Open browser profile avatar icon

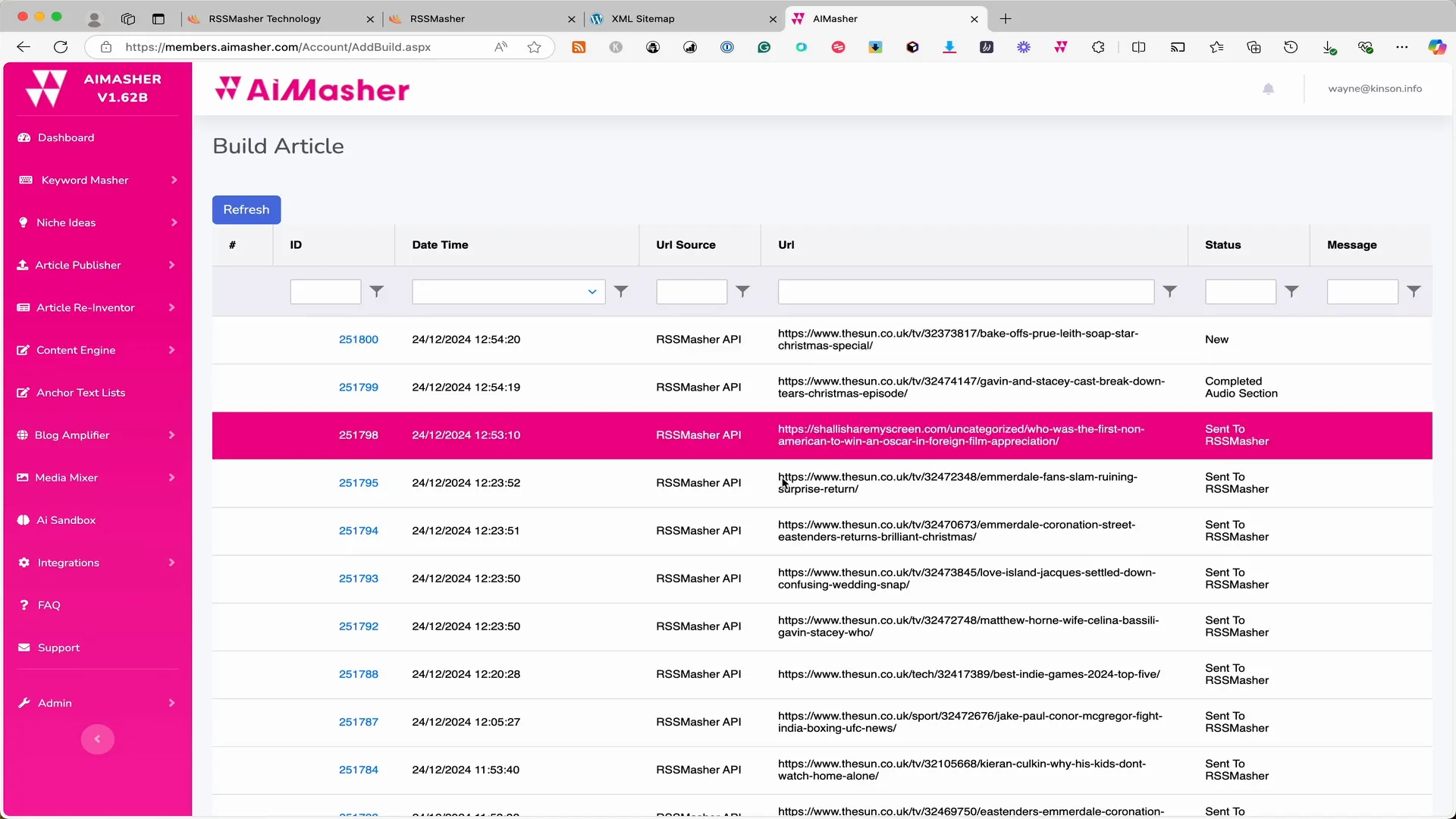pos(94,19)
